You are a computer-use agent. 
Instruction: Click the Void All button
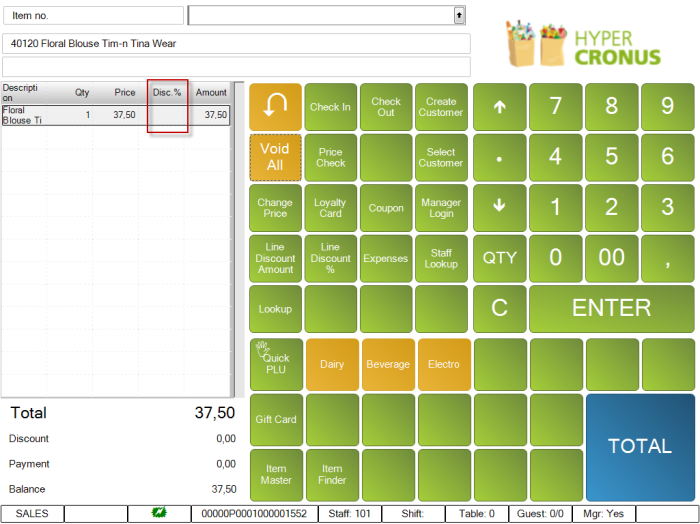(x=275, y=157)
